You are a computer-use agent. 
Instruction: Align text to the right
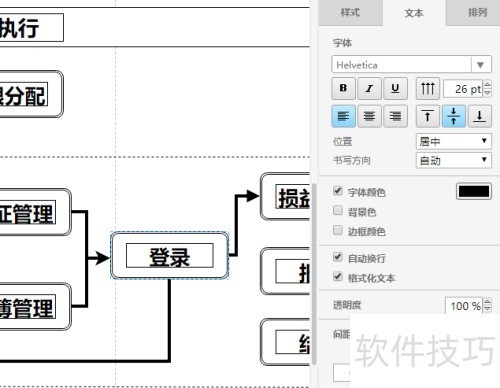click(395, 116)
